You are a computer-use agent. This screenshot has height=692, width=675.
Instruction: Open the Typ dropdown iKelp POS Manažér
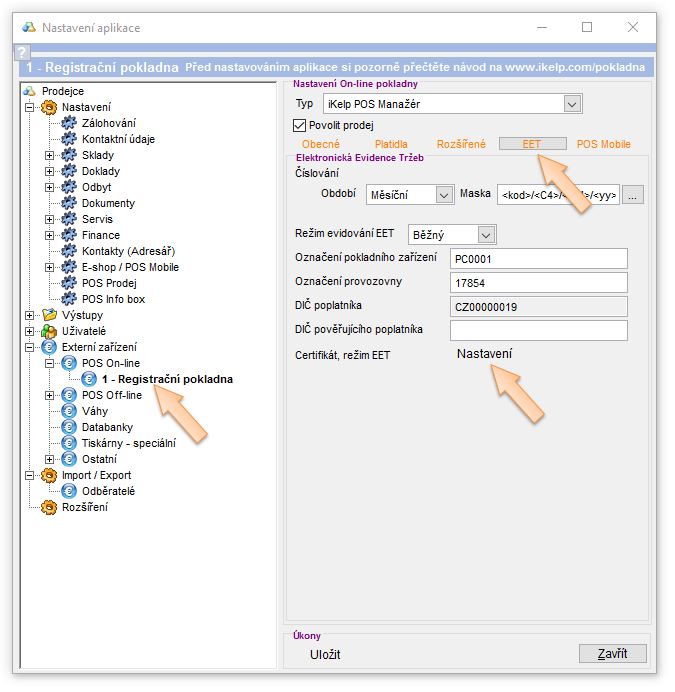(571, 103)
